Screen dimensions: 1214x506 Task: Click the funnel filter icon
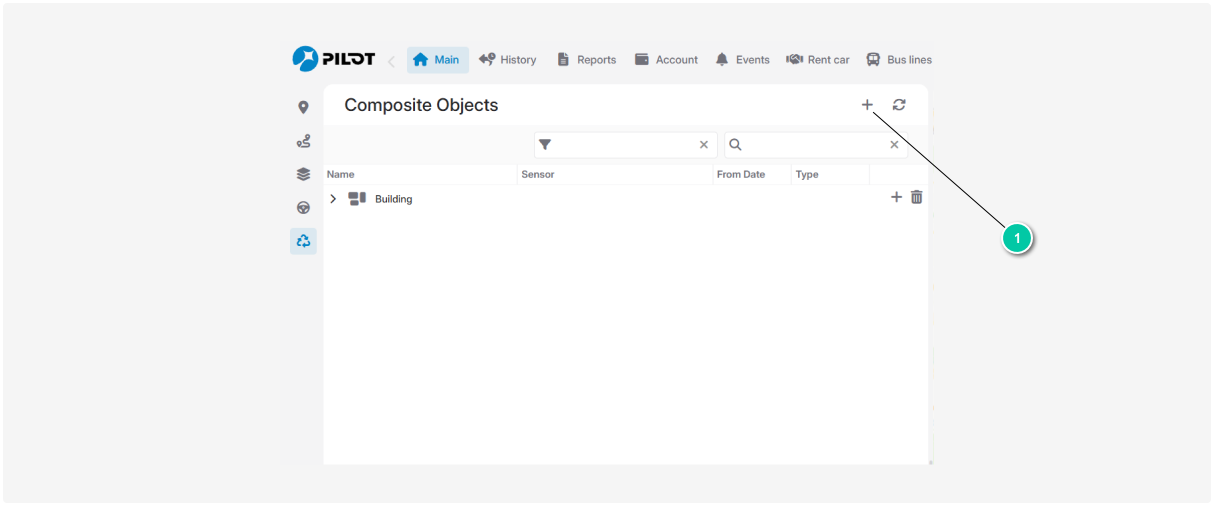[x=545, y=145]
